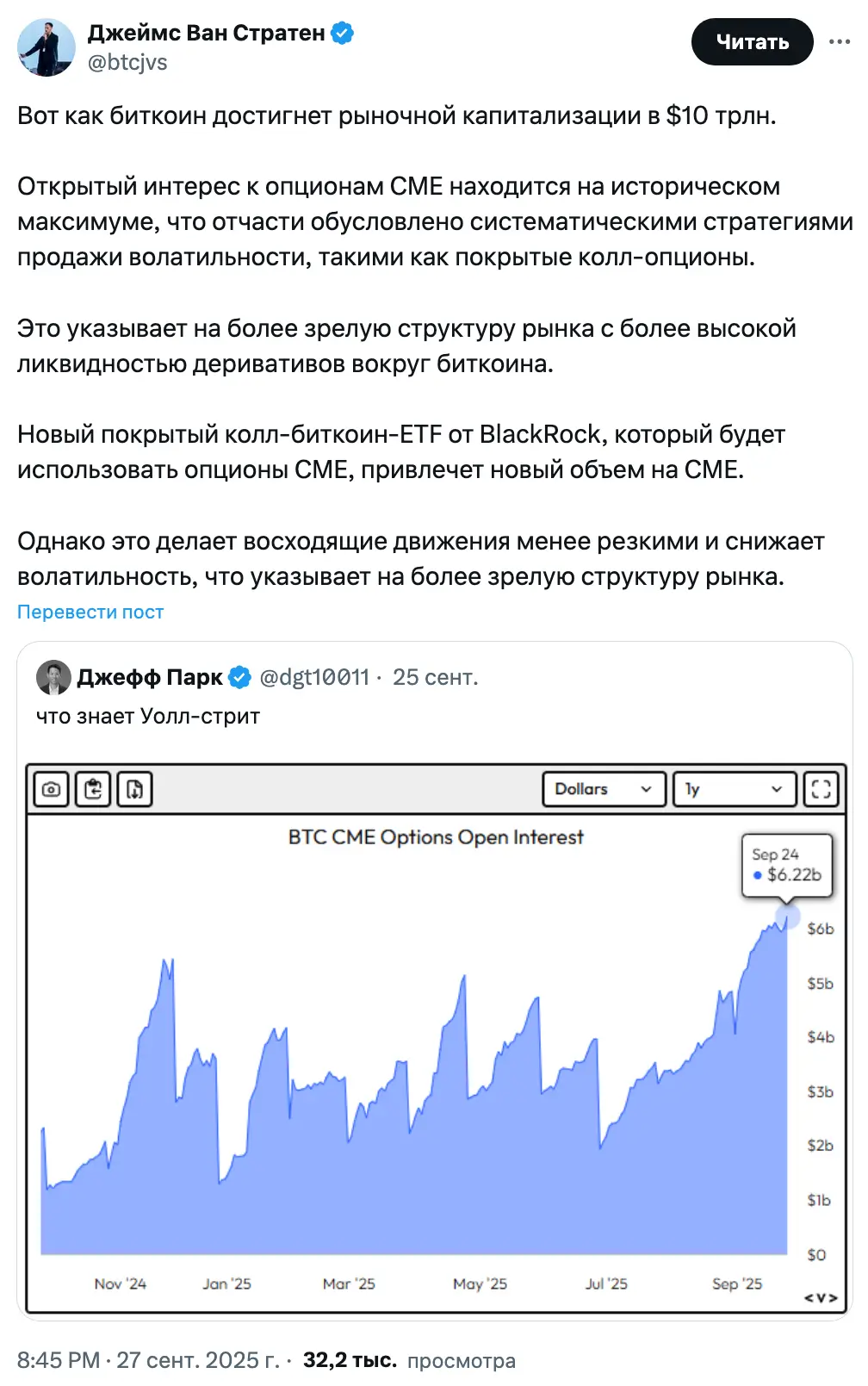Click the Sep 24 data point marker
The image size is (868, 1386).
(787, 916)
